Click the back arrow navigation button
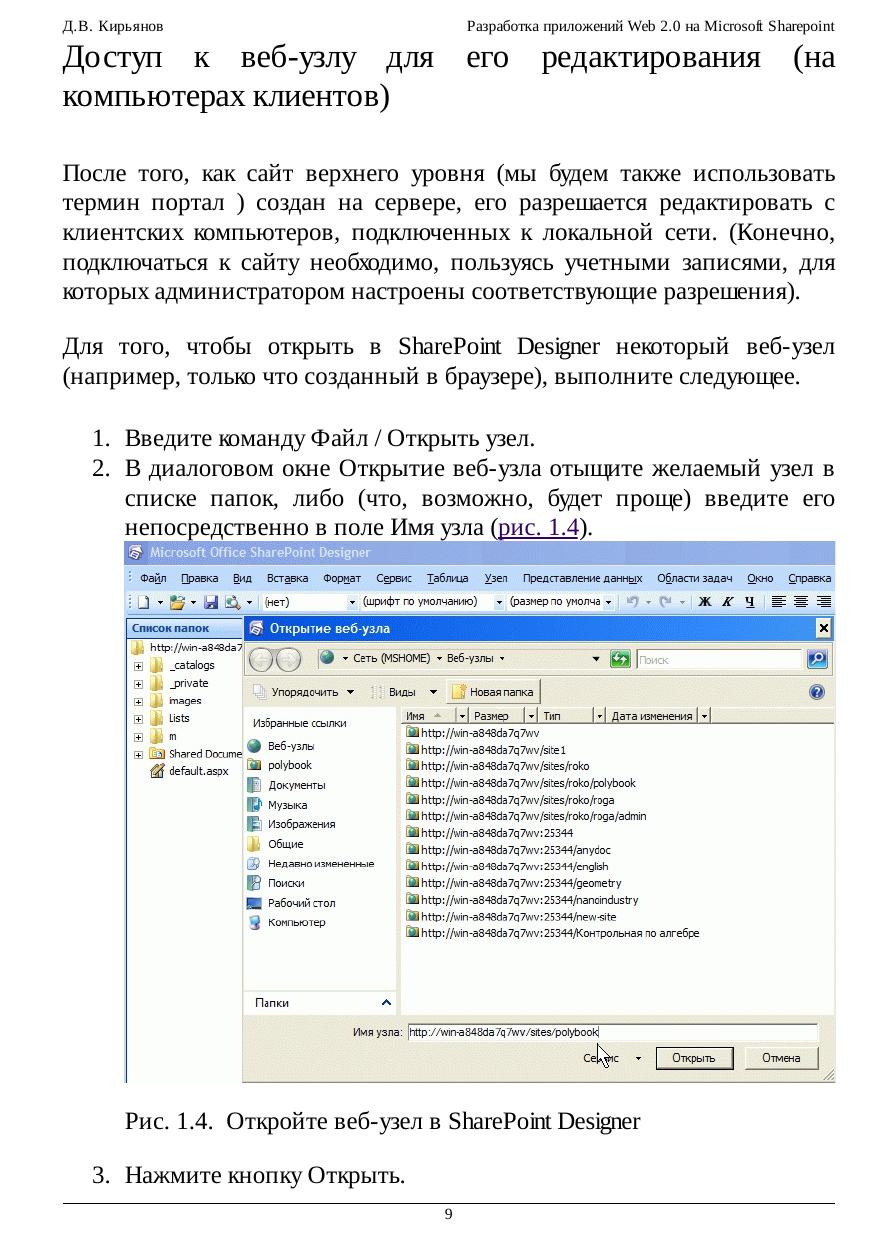 262,659
